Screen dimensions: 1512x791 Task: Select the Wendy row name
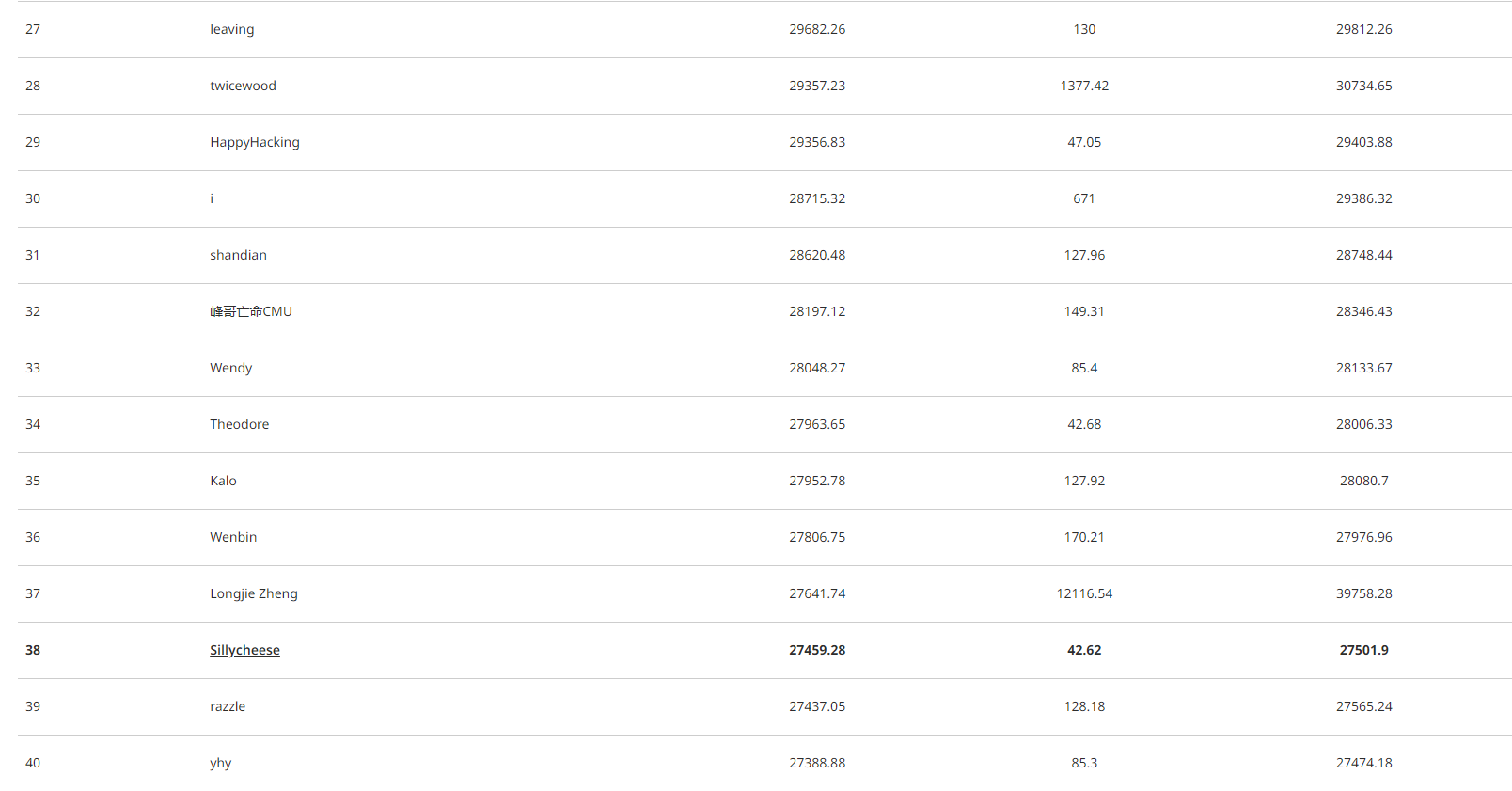click(230, 368)
